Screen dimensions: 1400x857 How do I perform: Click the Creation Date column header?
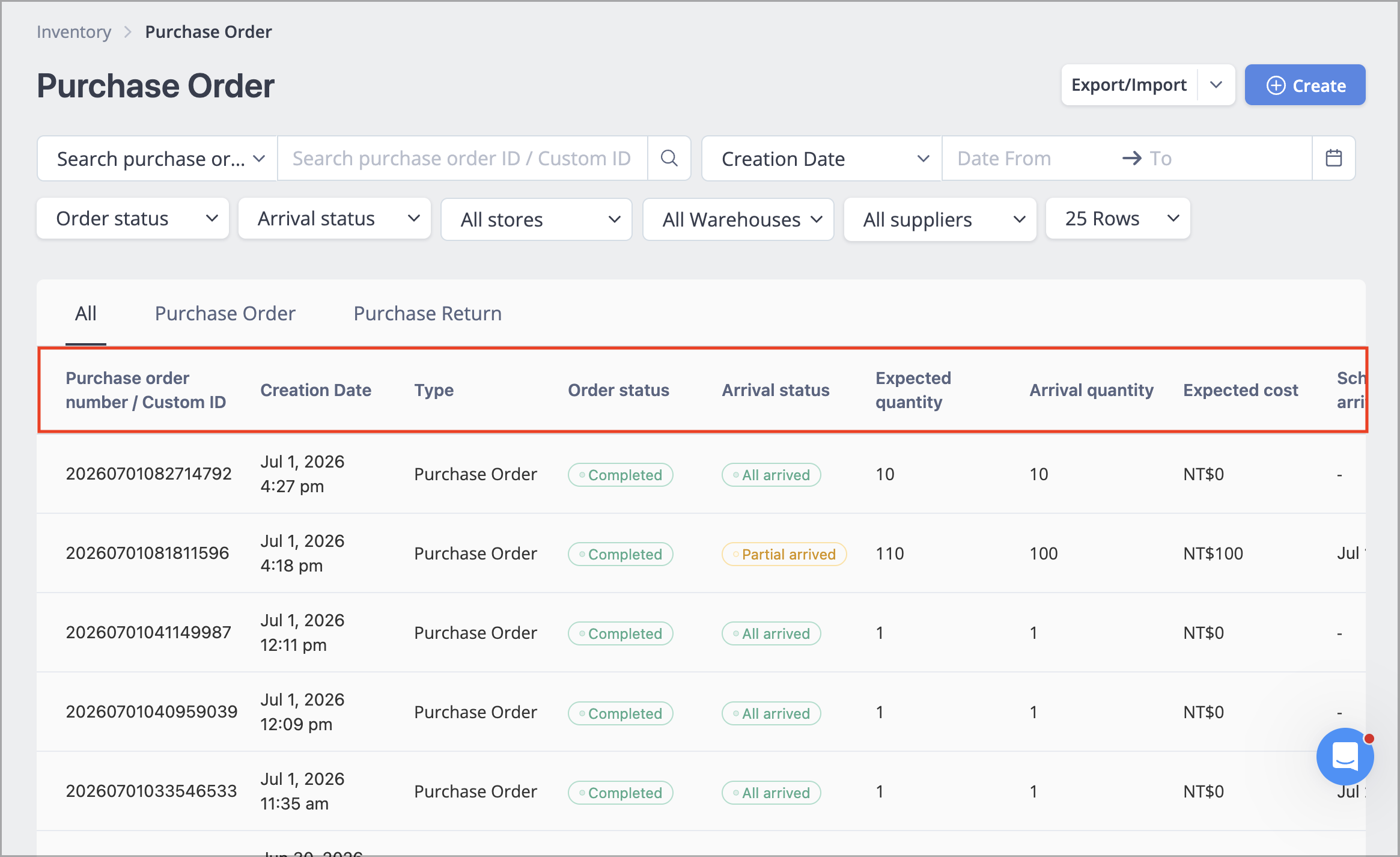(316, 390)
